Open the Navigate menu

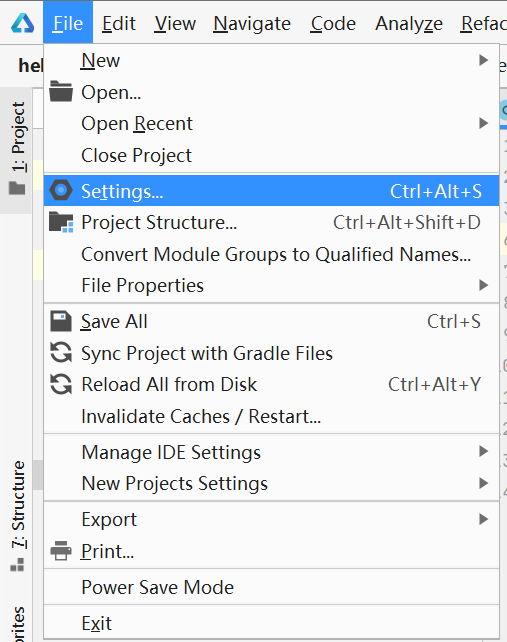tap(252, 23)
